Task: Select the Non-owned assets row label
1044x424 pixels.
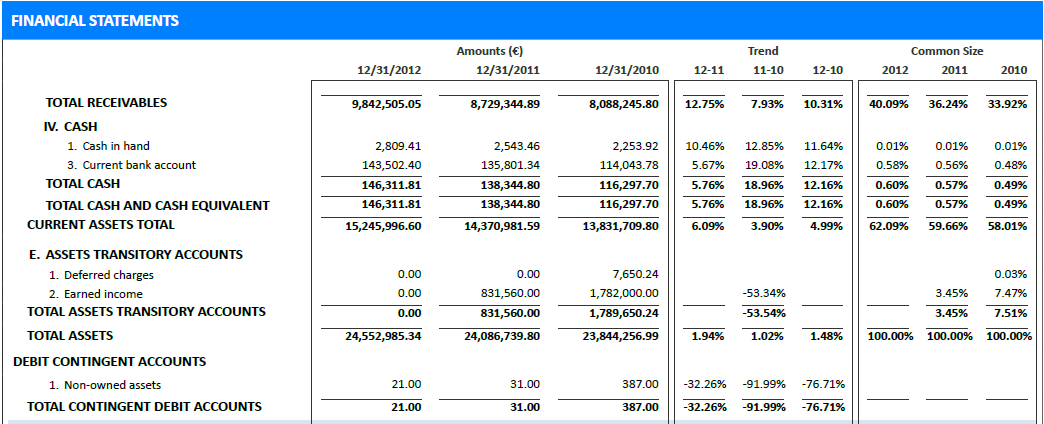Action: tap(111, 385)
